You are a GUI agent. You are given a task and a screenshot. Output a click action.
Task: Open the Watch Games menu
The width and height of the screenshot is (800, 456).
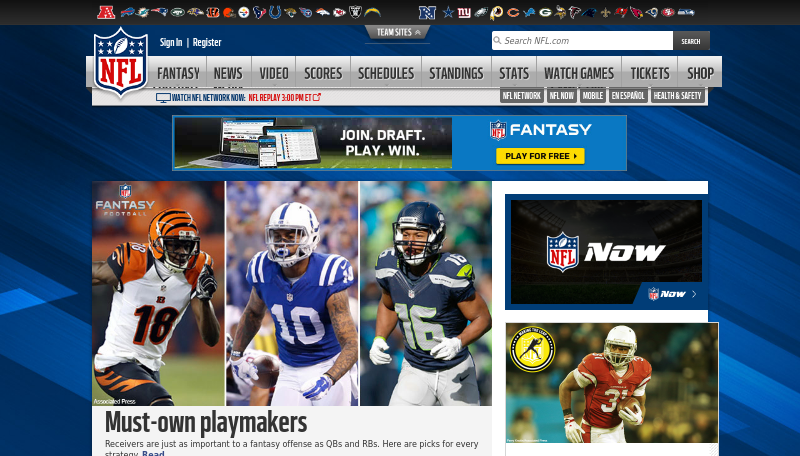point(579,73)
